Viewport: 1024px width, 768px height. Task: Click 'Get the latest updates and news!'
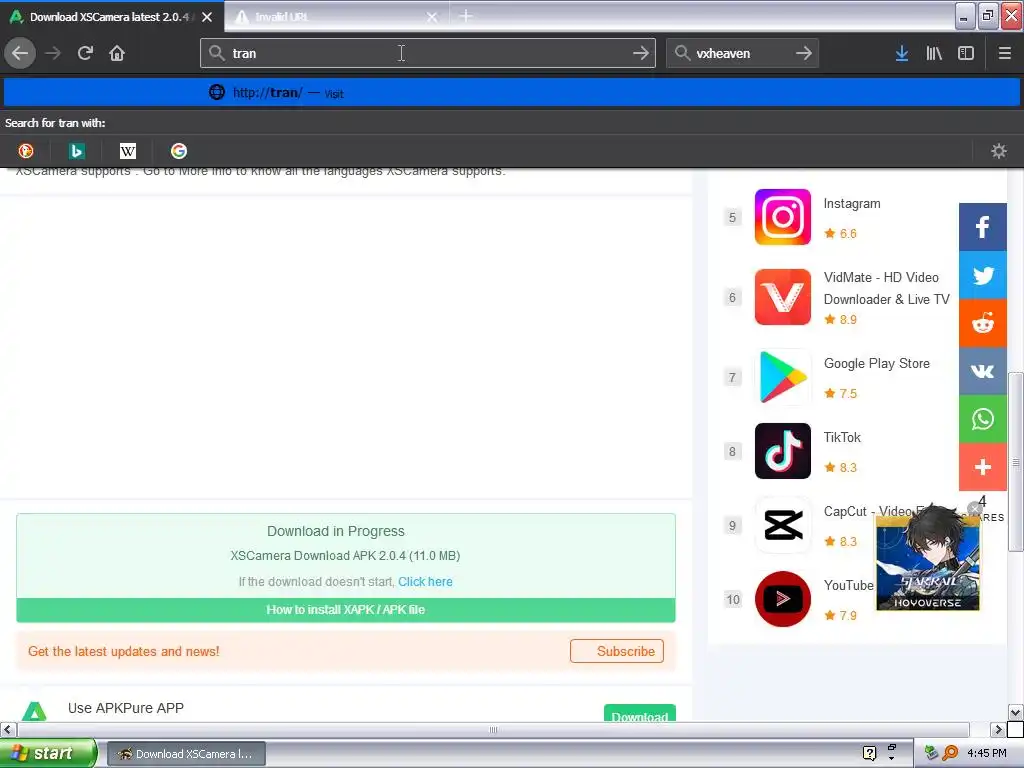[x=123, y=651]
